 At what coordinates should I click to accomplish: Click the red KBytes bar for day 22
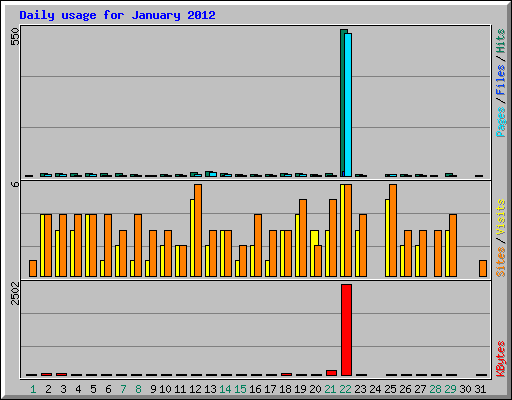pos(346,330)
